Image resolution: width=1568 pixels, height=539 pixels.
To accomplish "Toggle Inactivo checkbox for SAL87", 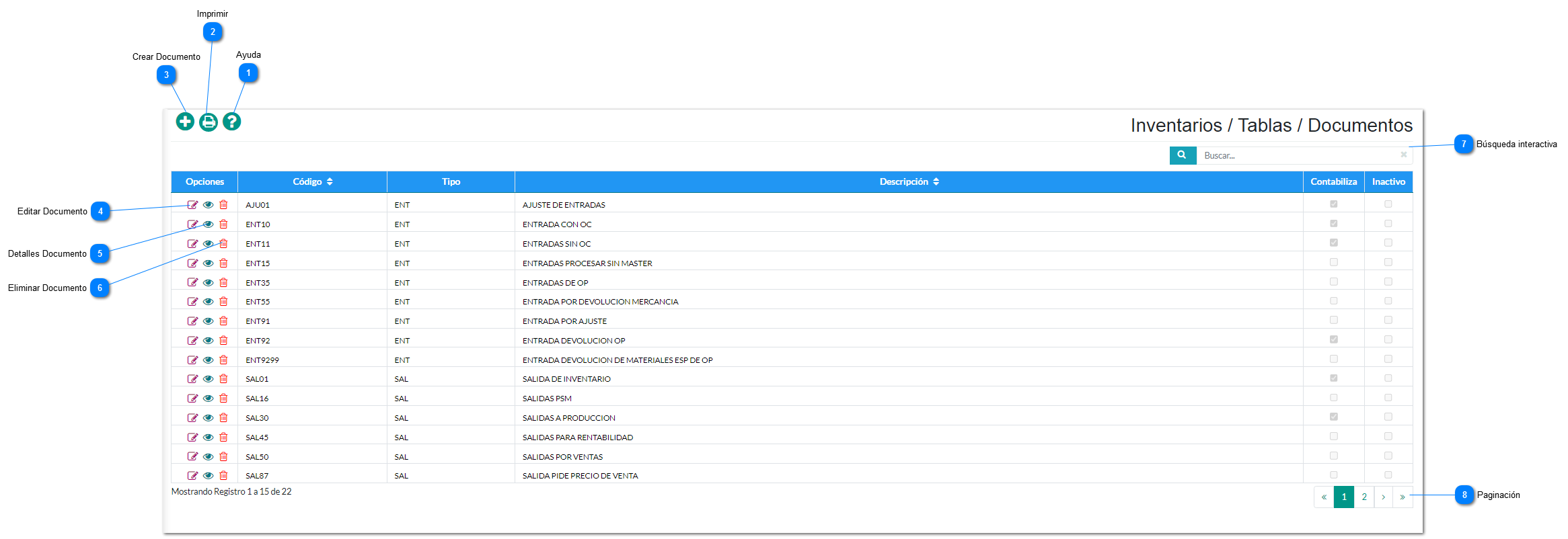I will pos(1388,475).
